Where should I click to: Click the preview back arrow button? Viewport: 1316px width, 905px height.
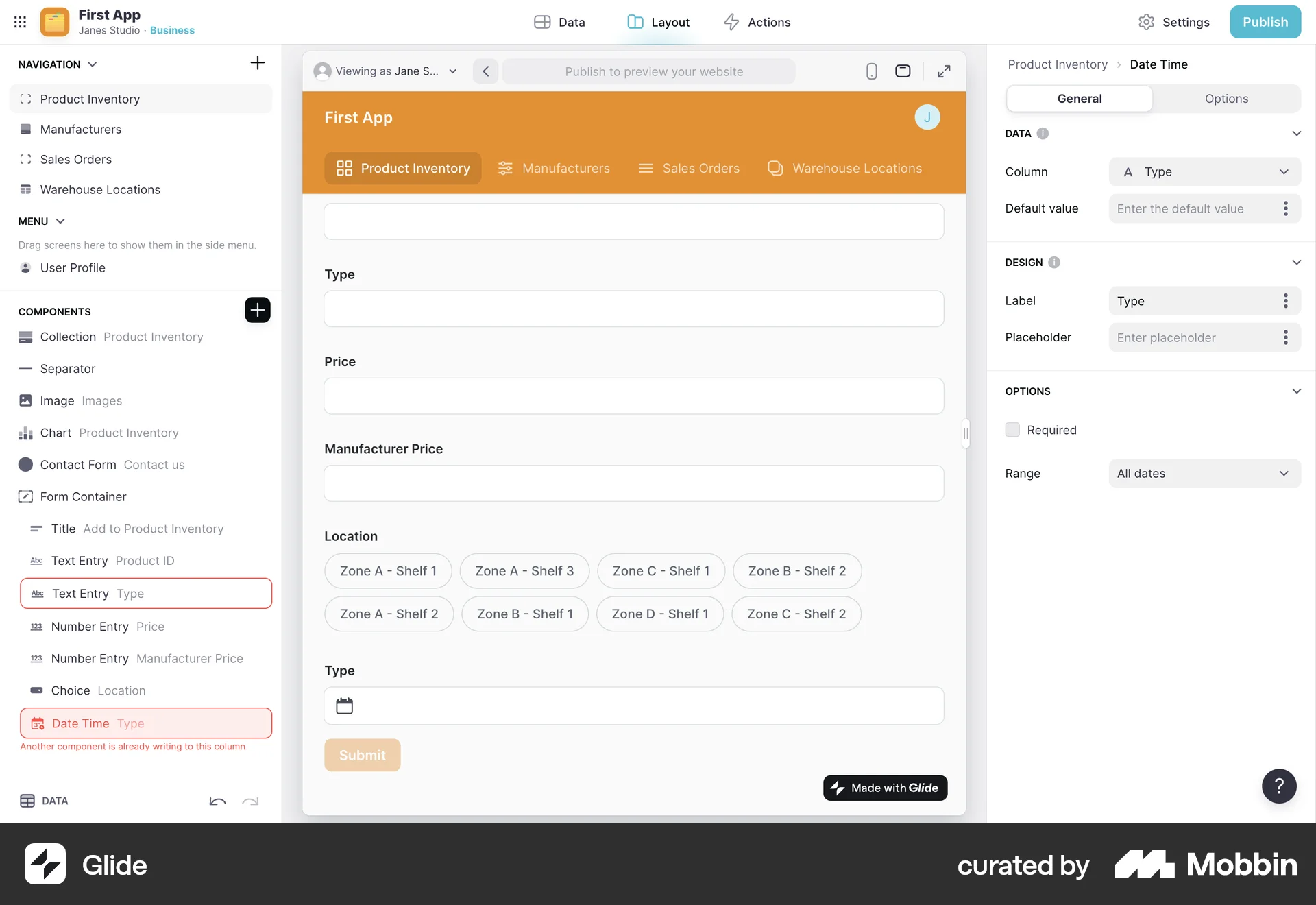coord(485,71)
